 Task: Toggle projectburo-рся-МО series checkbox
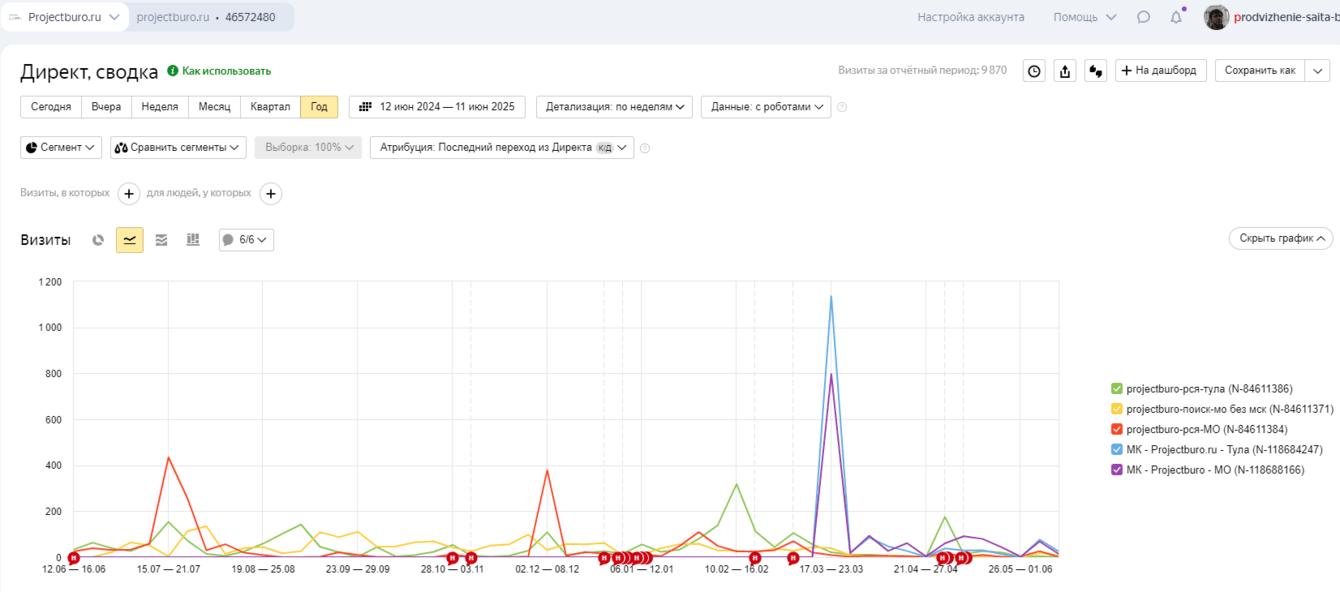click(1117, 429)
